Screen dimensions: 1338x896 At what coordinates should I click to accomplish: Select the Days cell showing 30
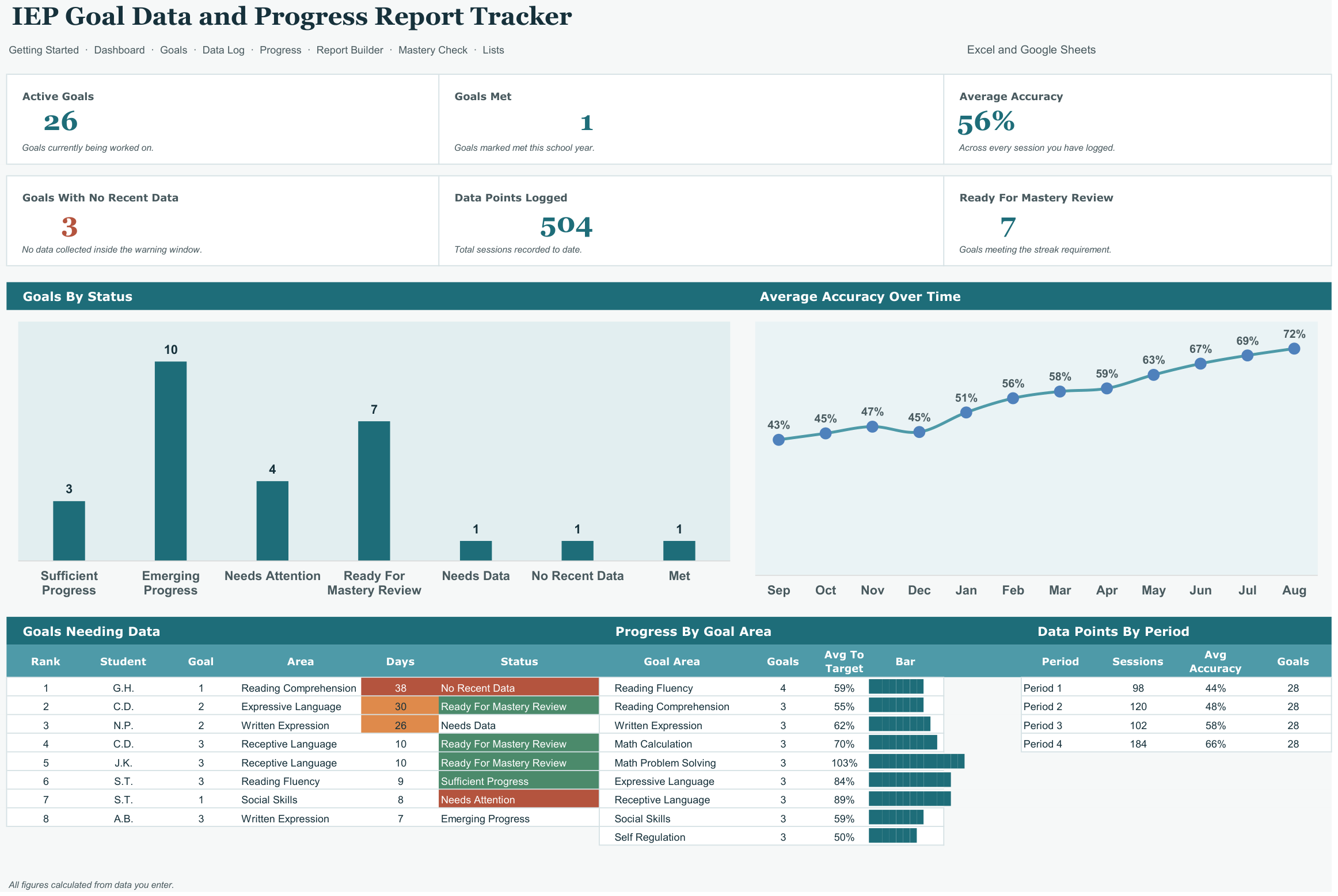[400, 706]
